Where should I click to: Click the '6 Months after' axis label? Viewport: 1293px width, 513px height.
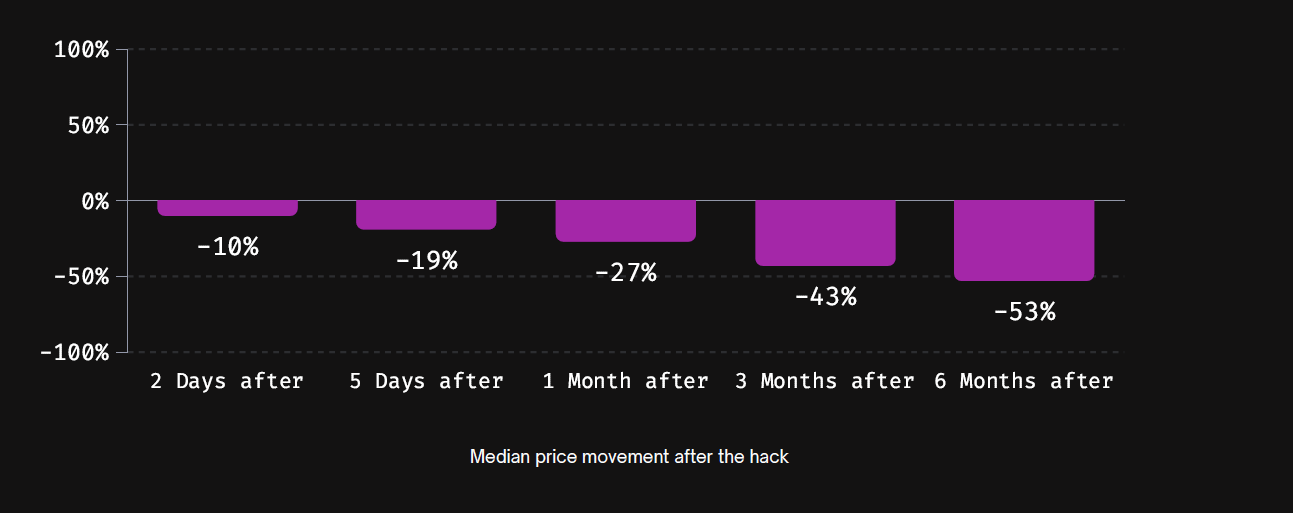[1024, 381]
